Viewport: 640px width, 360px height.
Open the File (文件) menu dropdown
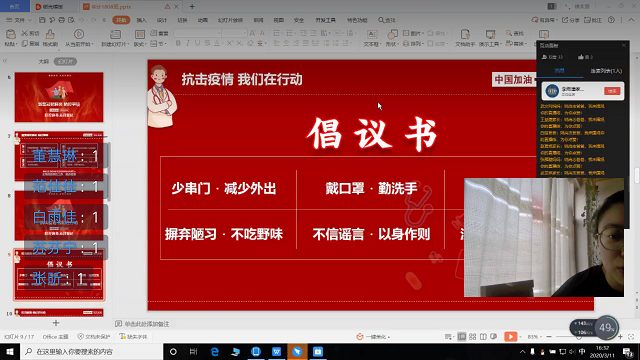[x=19, y=20]
